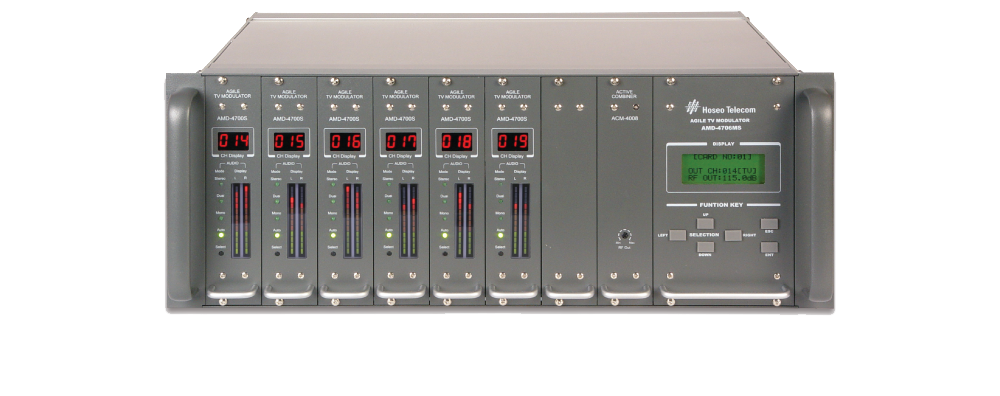The width and height of the screenshot is (1000, 396).
Task: Click the lit Auto LED on channel 017 module
Action: tap(388, 235)
